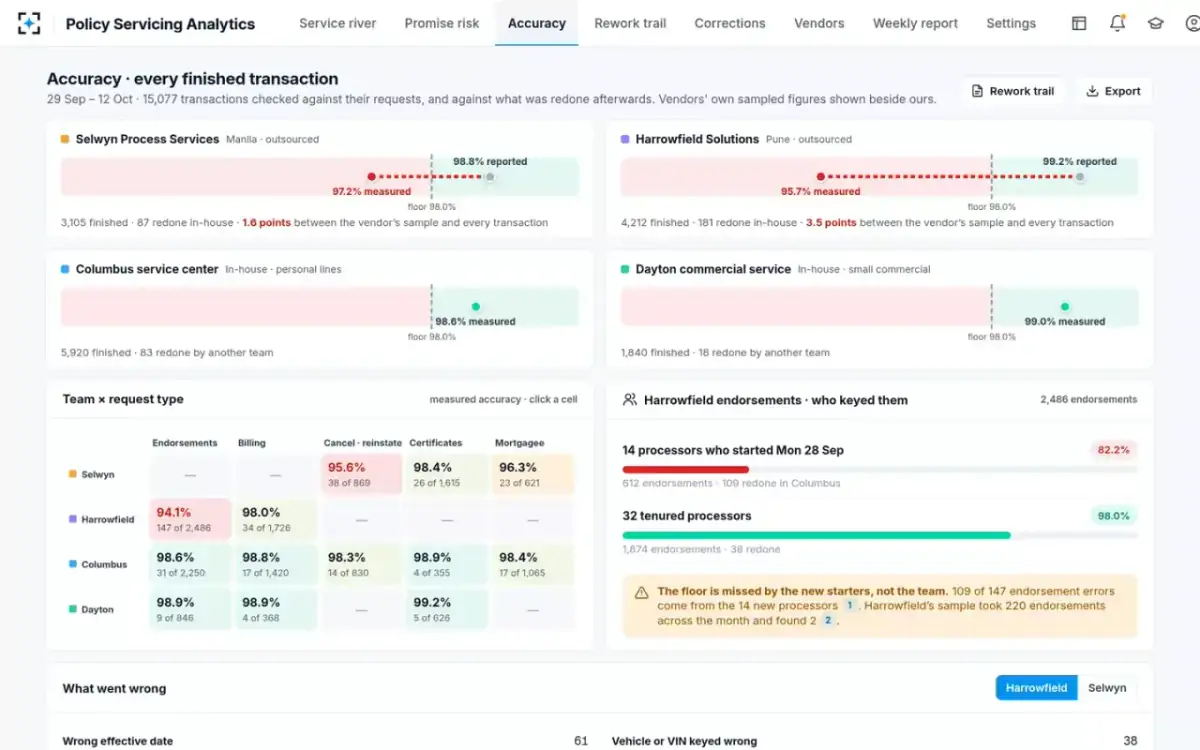Open the graduation cap learning icon
This screenshot has width=1200, height=750.
click(x=1155, y=23)
